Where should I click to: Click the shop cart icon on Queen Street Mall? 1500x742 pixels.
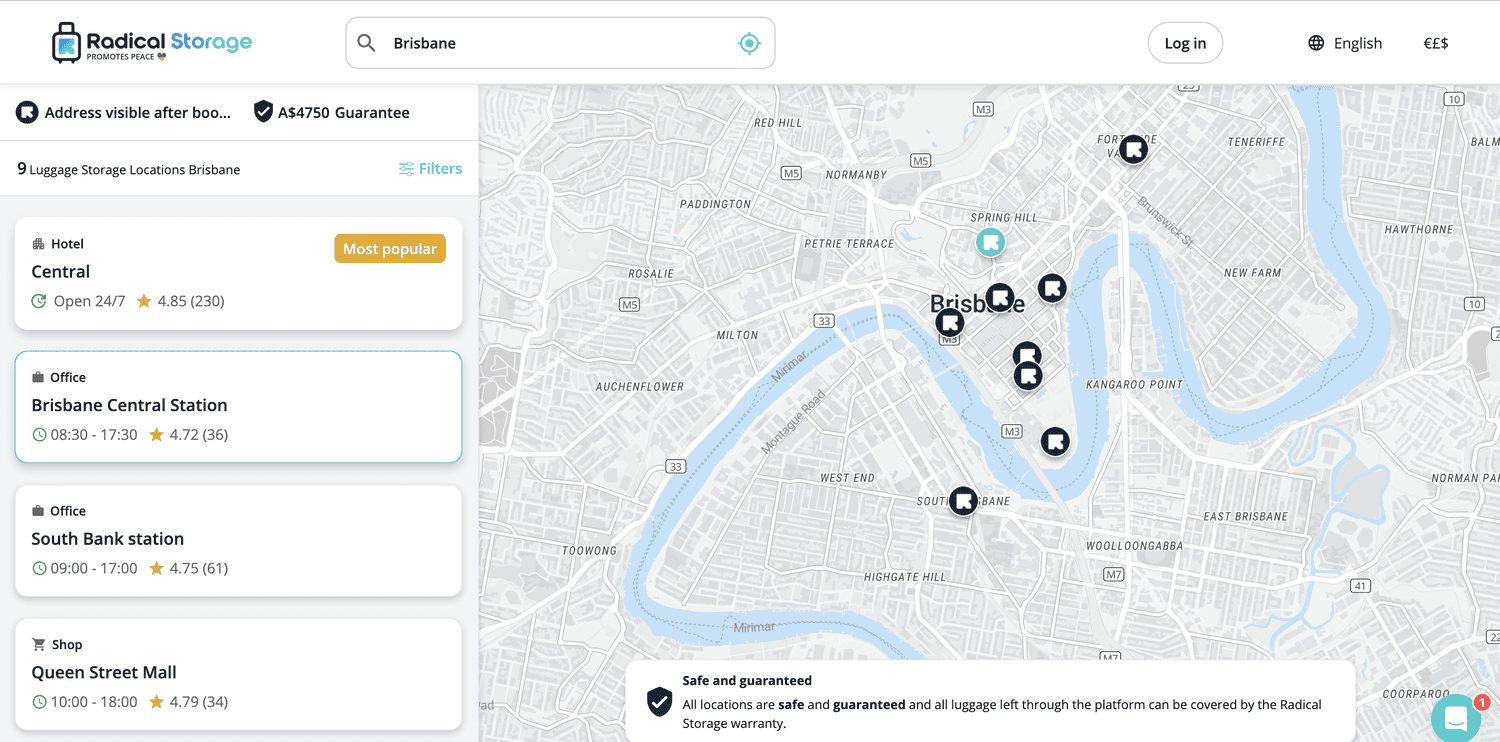pos(38,644)
